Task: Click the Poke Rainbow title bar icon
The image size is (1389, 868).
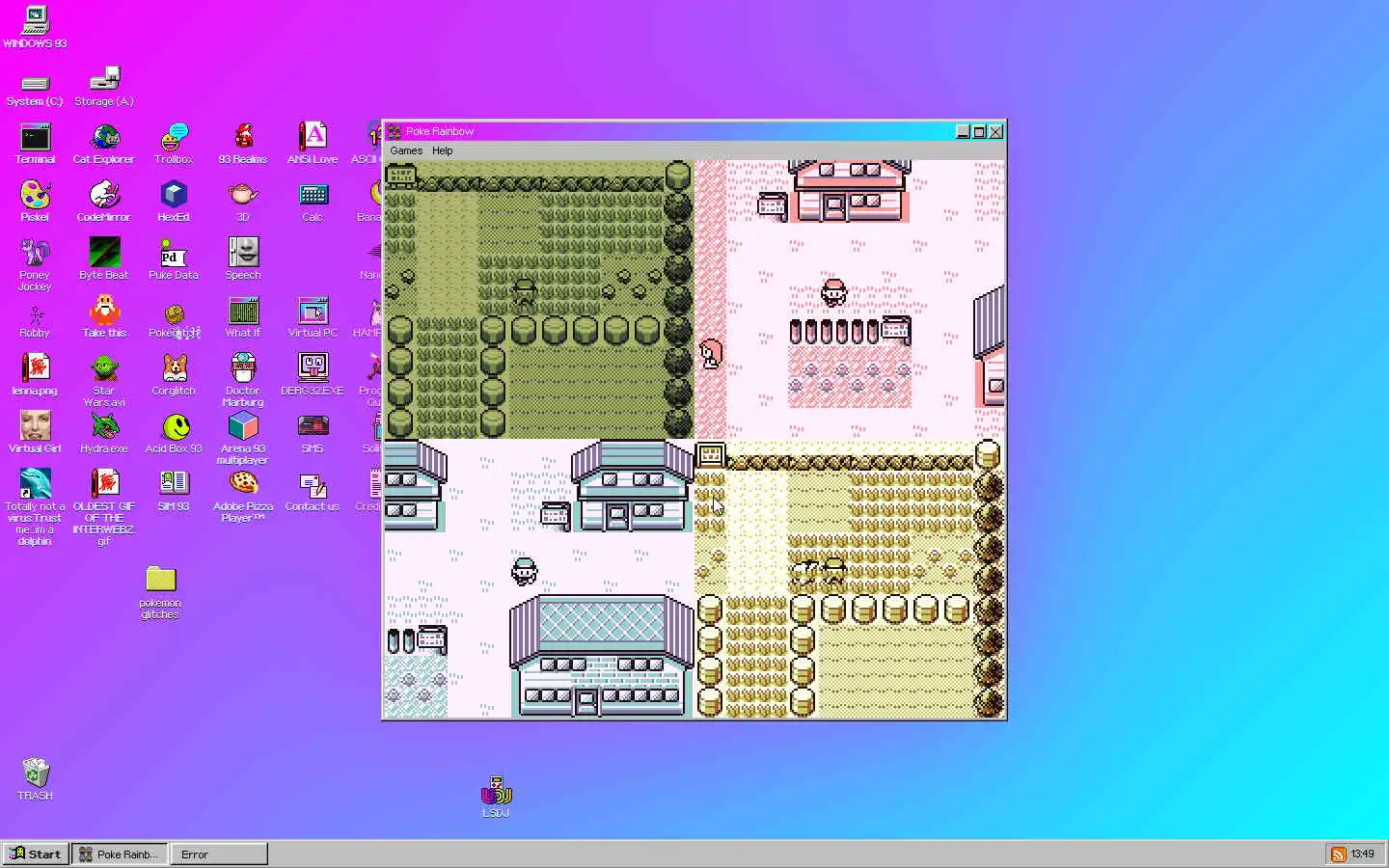Action: pos(395,132)
